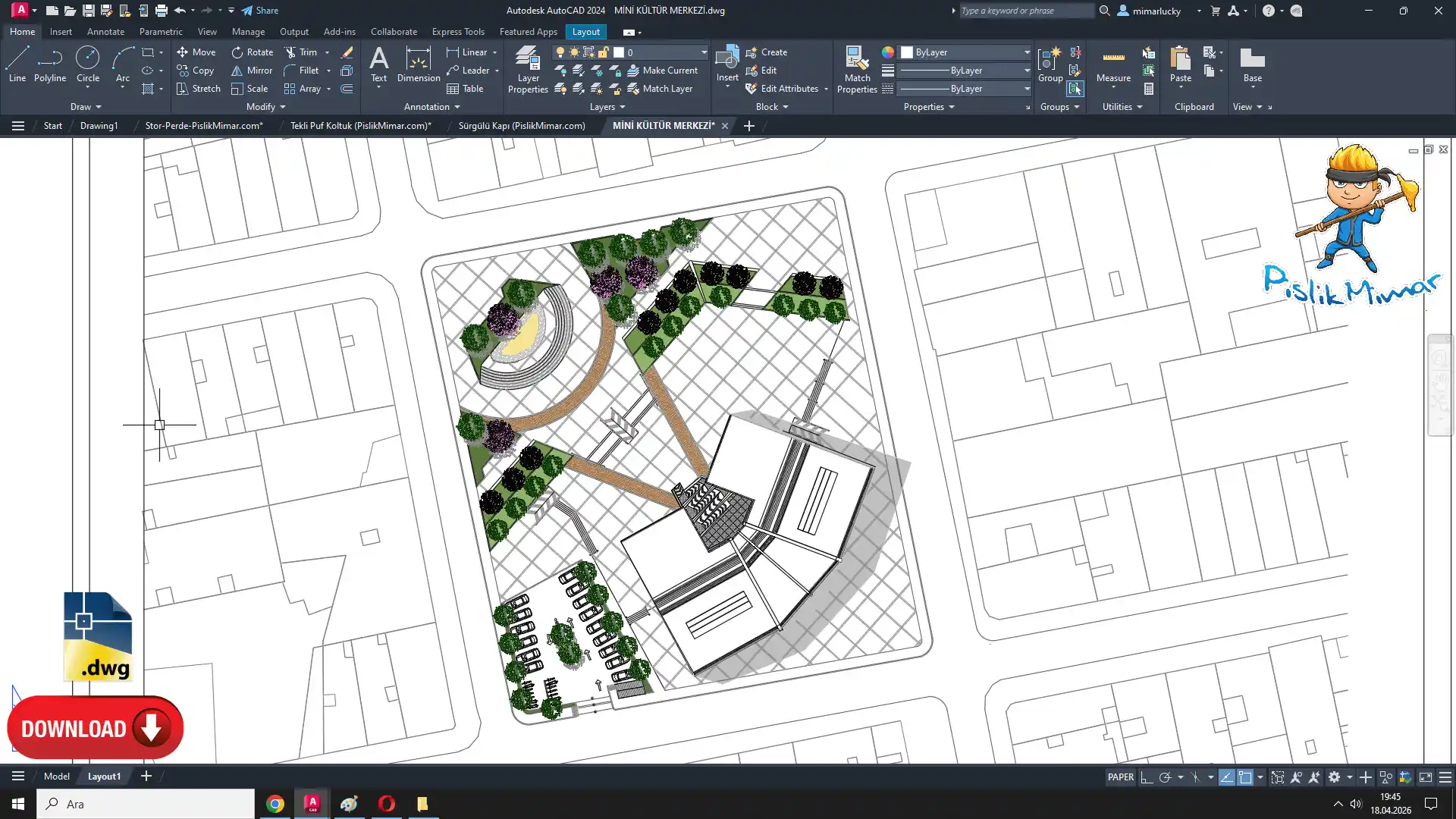Toggle Ortho mode in status bar

pyautogui.click(x=1147, y=777)
